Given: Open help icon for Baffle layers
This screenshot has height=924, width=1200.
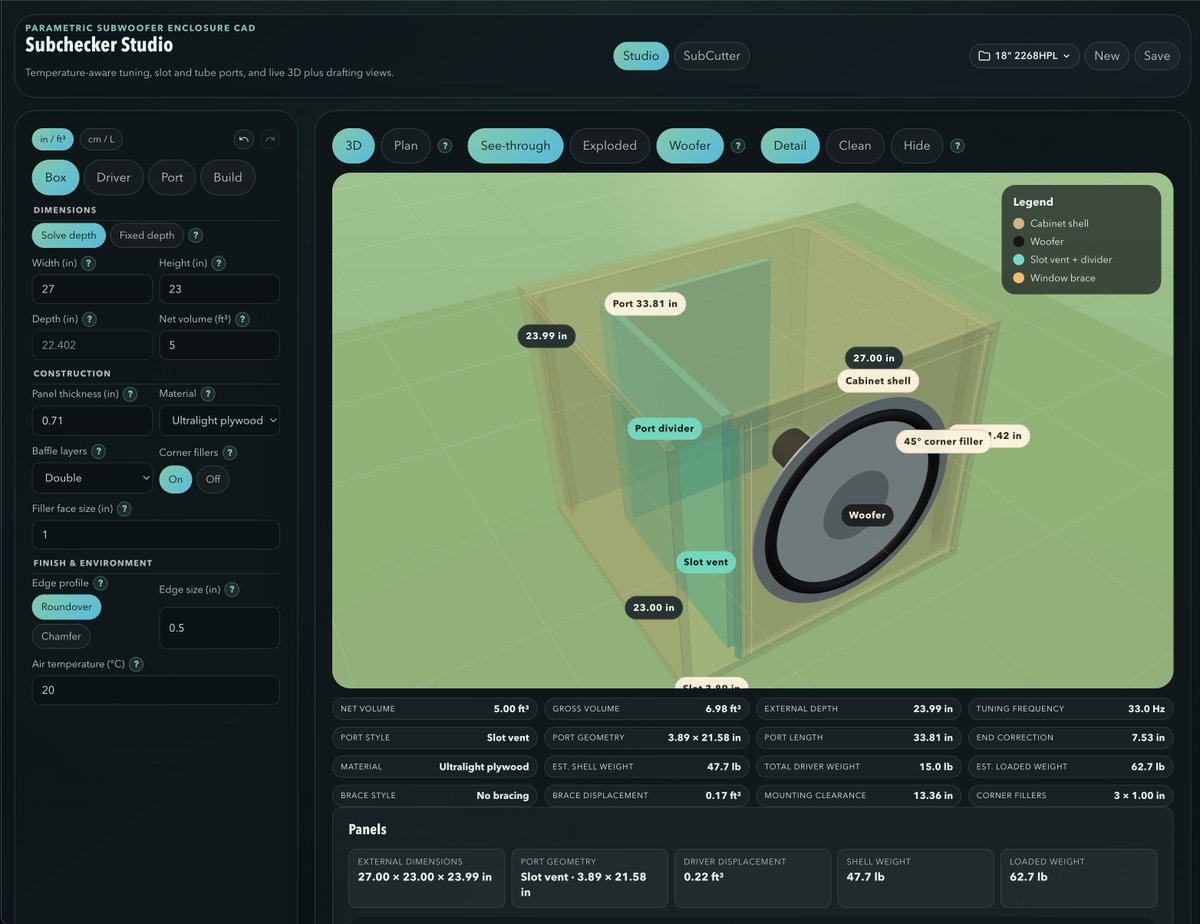Looking at the screenshot, I should pyautogui.click(x=99, y=452).
